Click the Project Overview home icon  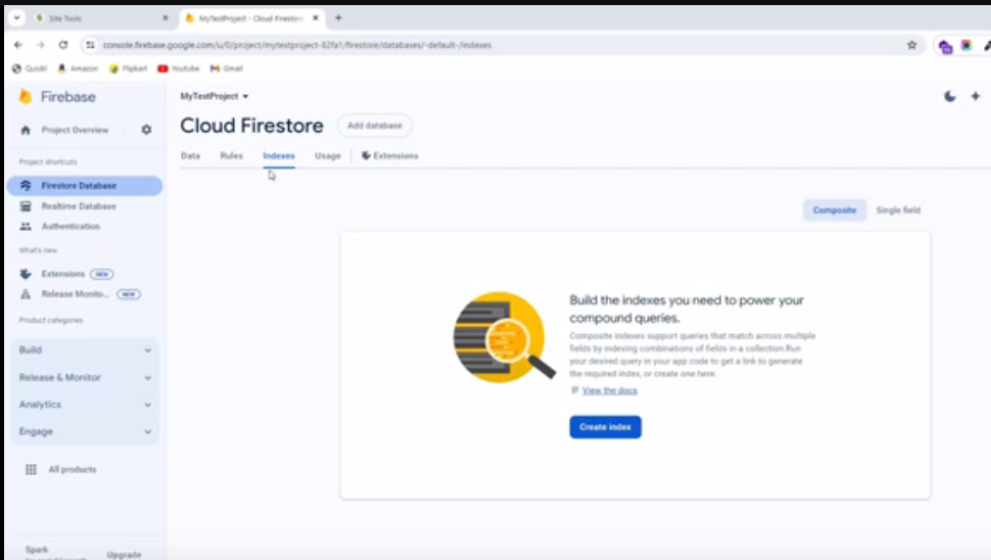click(26, 130)
